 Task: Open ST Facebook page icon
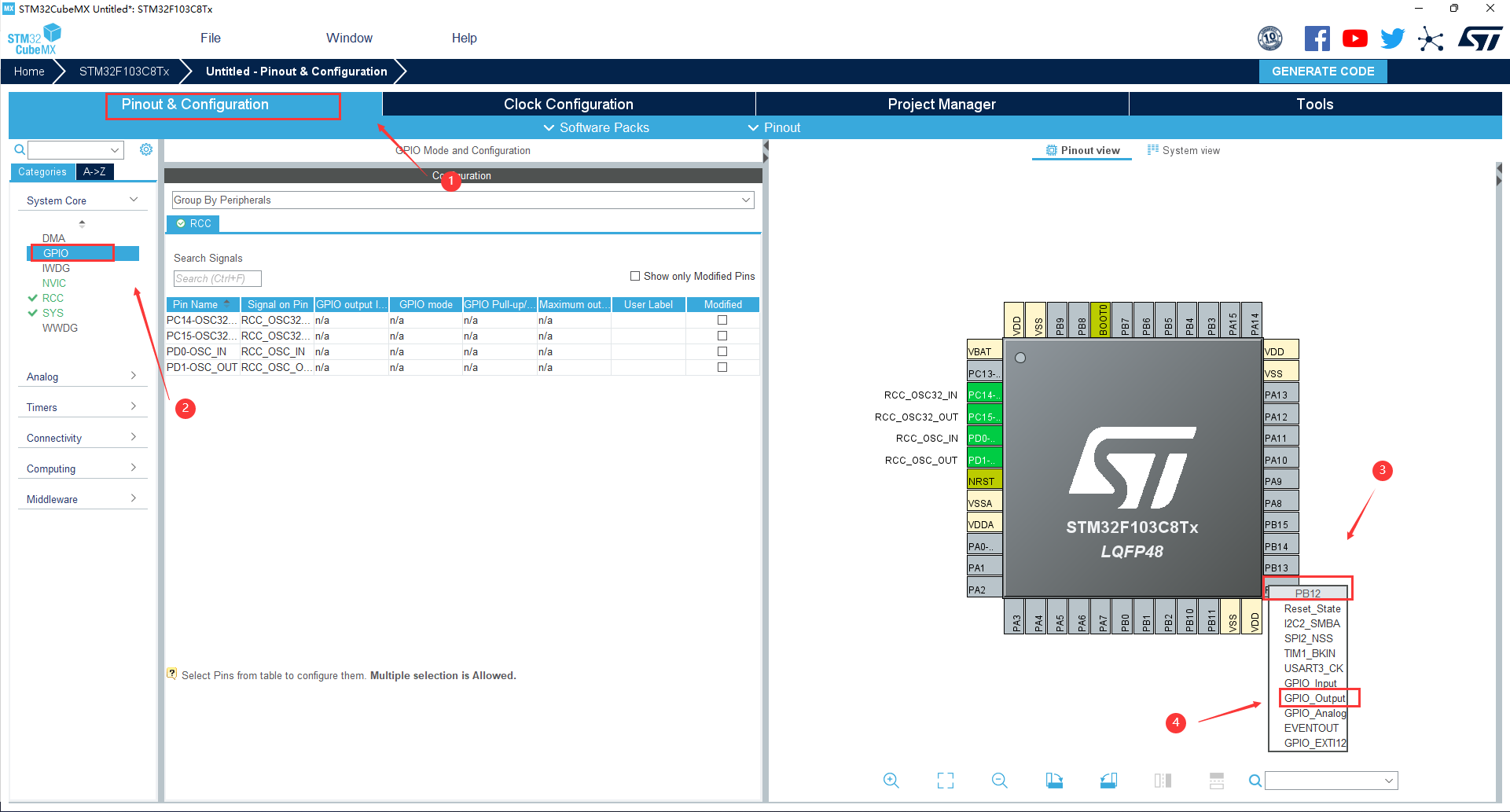pyautogui.click(x=1317, y=39)
